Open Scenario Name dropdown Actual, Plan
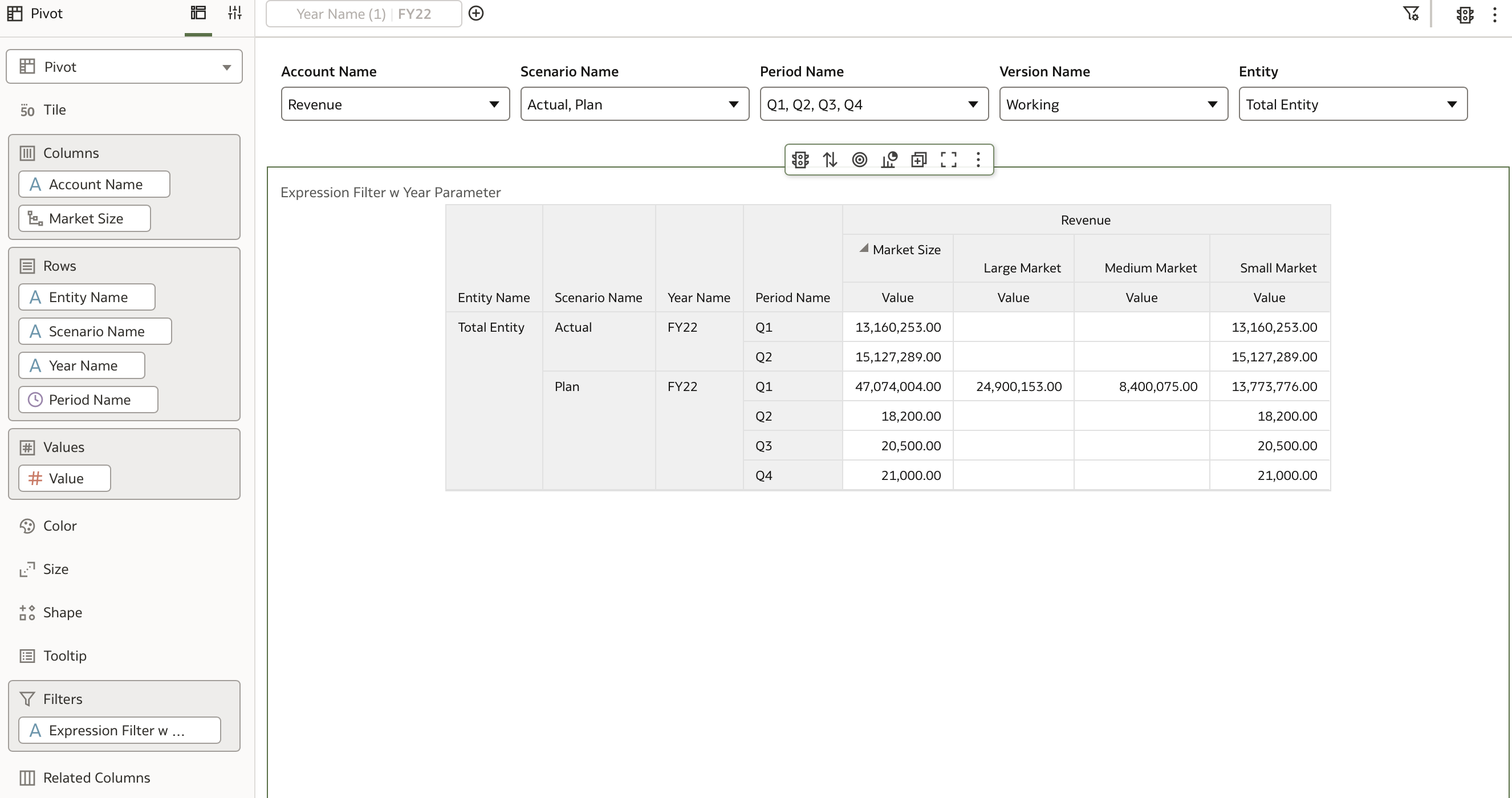The image size is (1512, 798). (635, 104)
